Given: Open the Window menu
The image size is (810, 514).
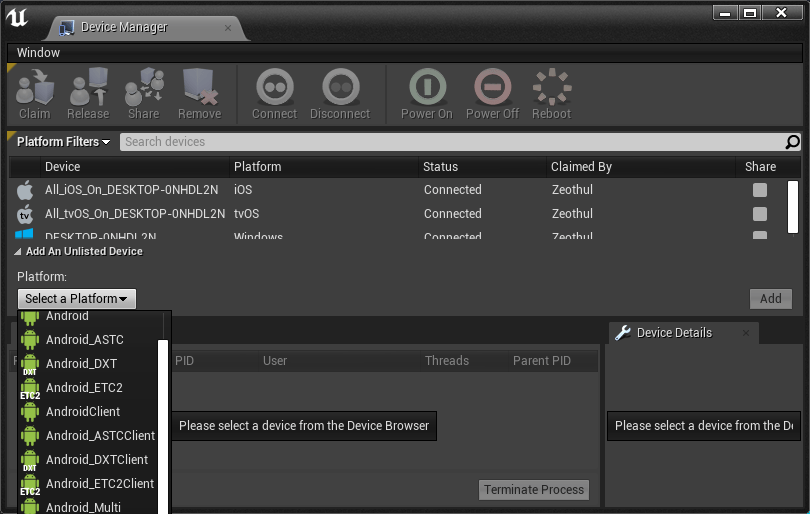Looking at the screenshot, I should pos(38,52).
